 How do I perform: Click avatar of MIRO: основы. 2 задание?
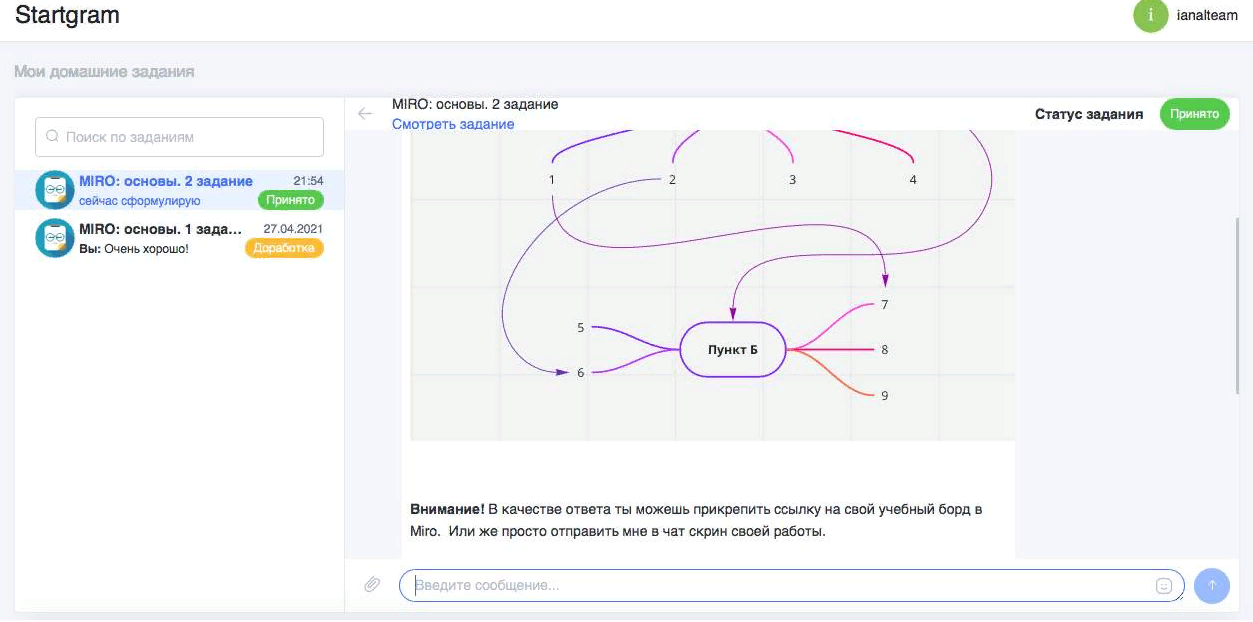54,190
